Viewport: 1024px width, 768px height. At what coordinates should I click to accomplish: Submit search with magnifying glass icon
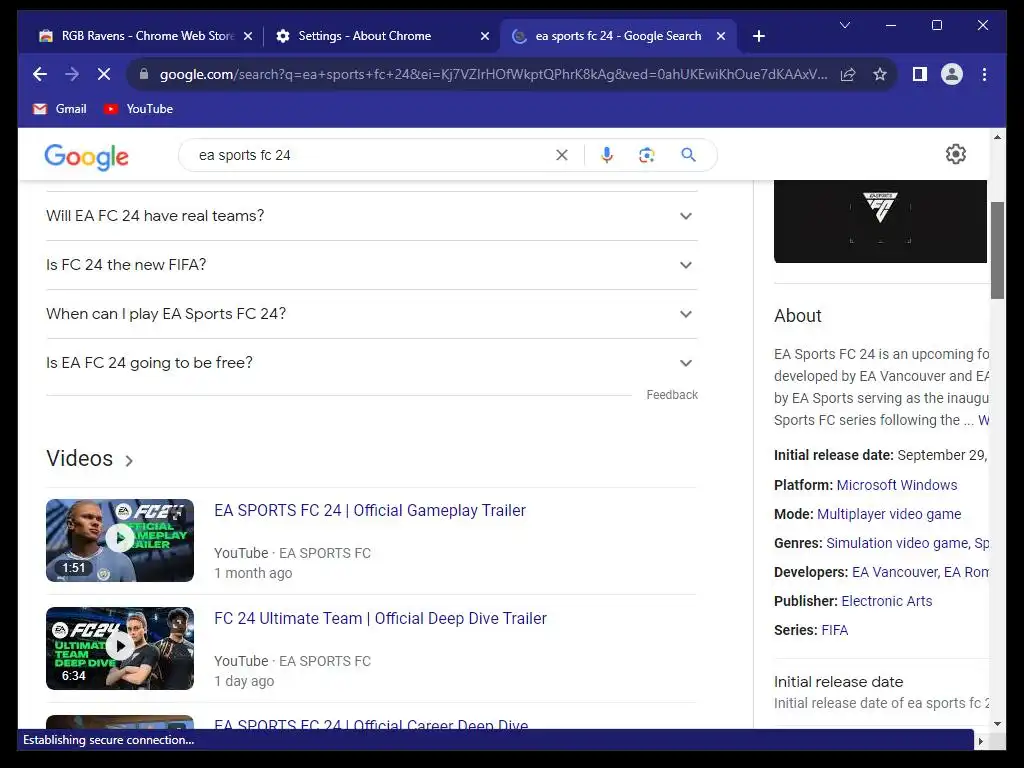coord(688,155)
